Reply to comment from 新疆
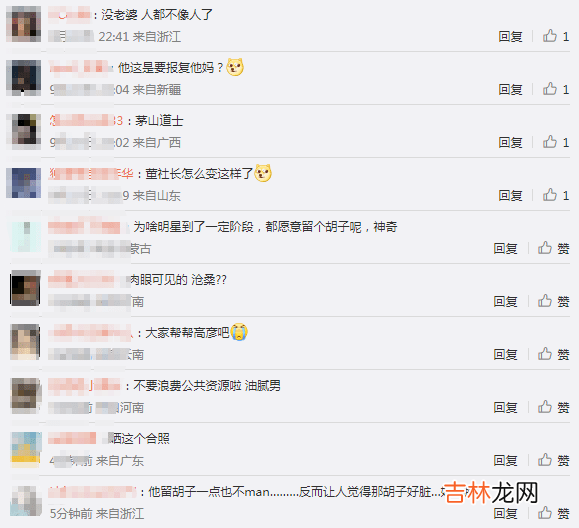The image size is (579, 528). coord(510,89)
